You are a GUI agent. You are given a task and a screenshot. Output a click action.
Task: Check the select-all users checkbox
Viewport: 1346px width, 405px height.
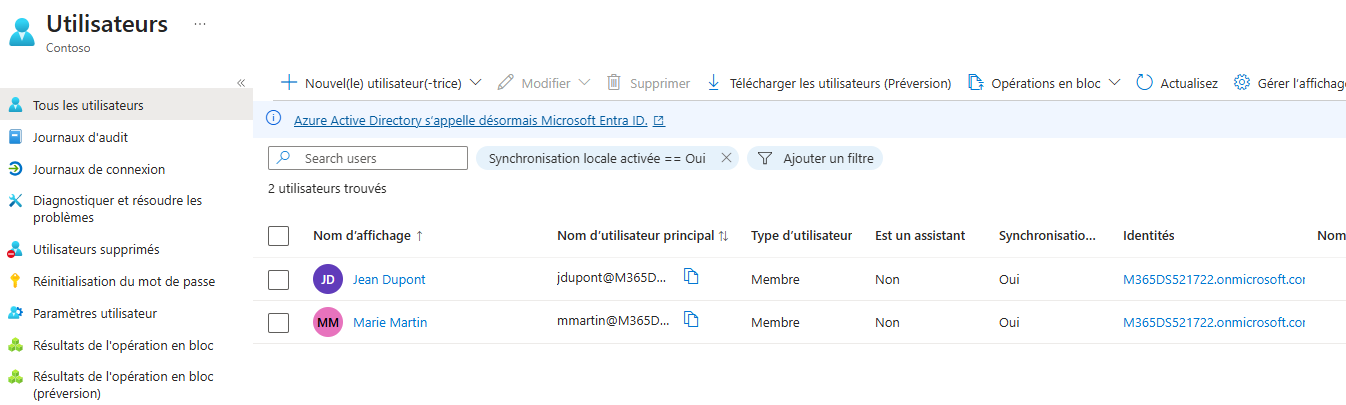tap(279, 236)
